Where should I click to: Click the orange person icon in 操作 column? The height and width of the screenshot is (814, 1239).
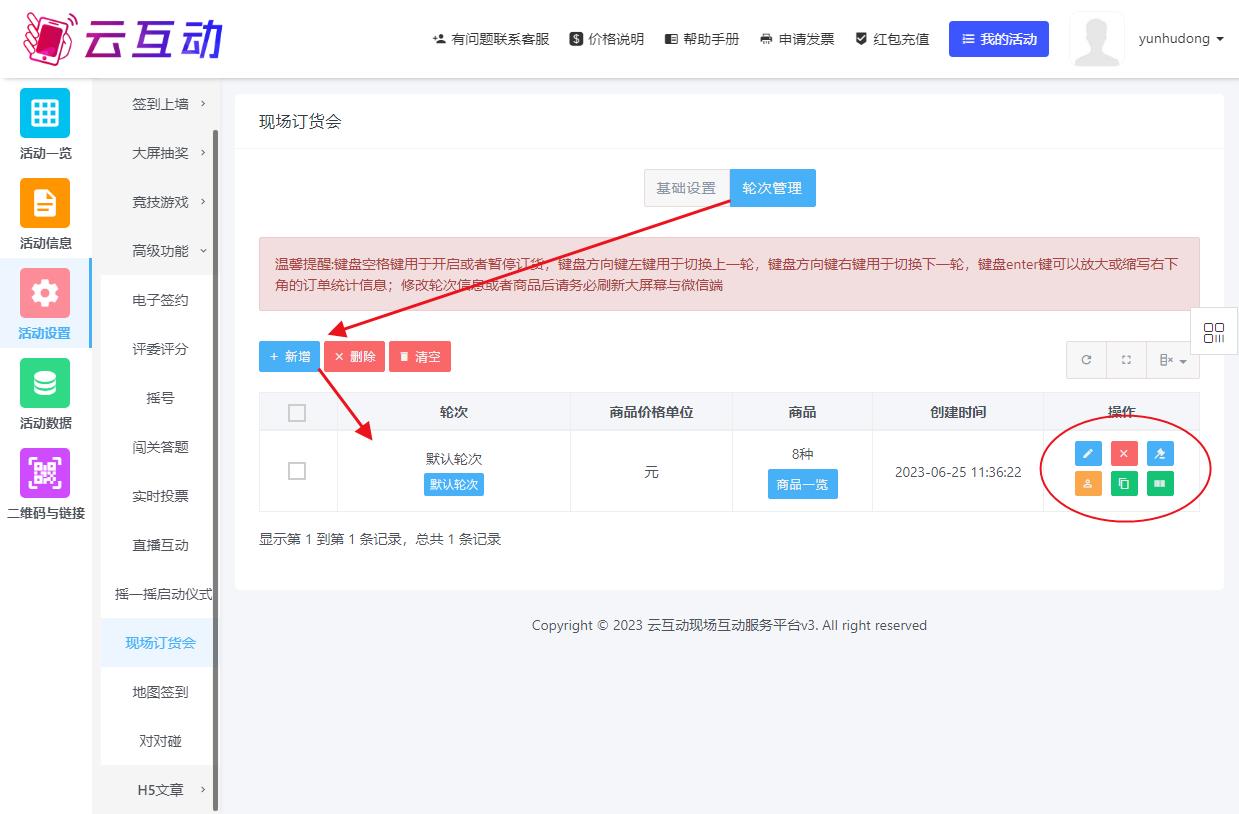[1088, 484]
